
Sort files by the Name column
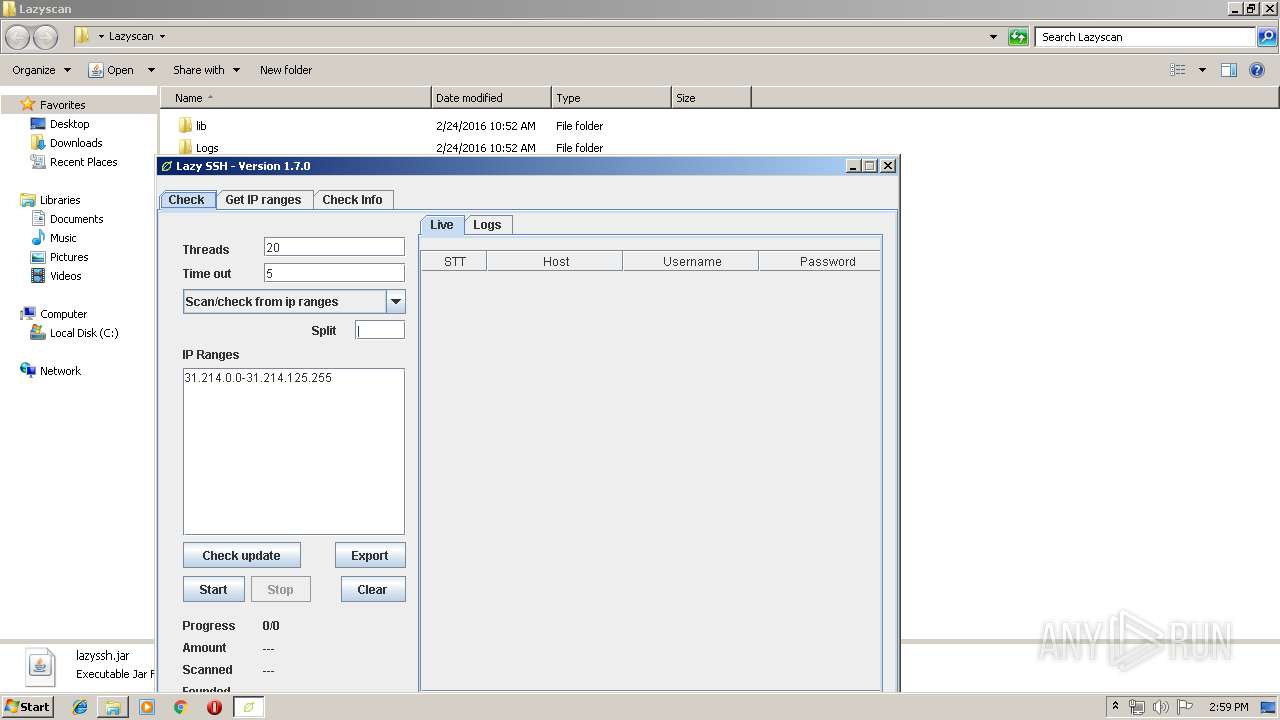(295, 98)
